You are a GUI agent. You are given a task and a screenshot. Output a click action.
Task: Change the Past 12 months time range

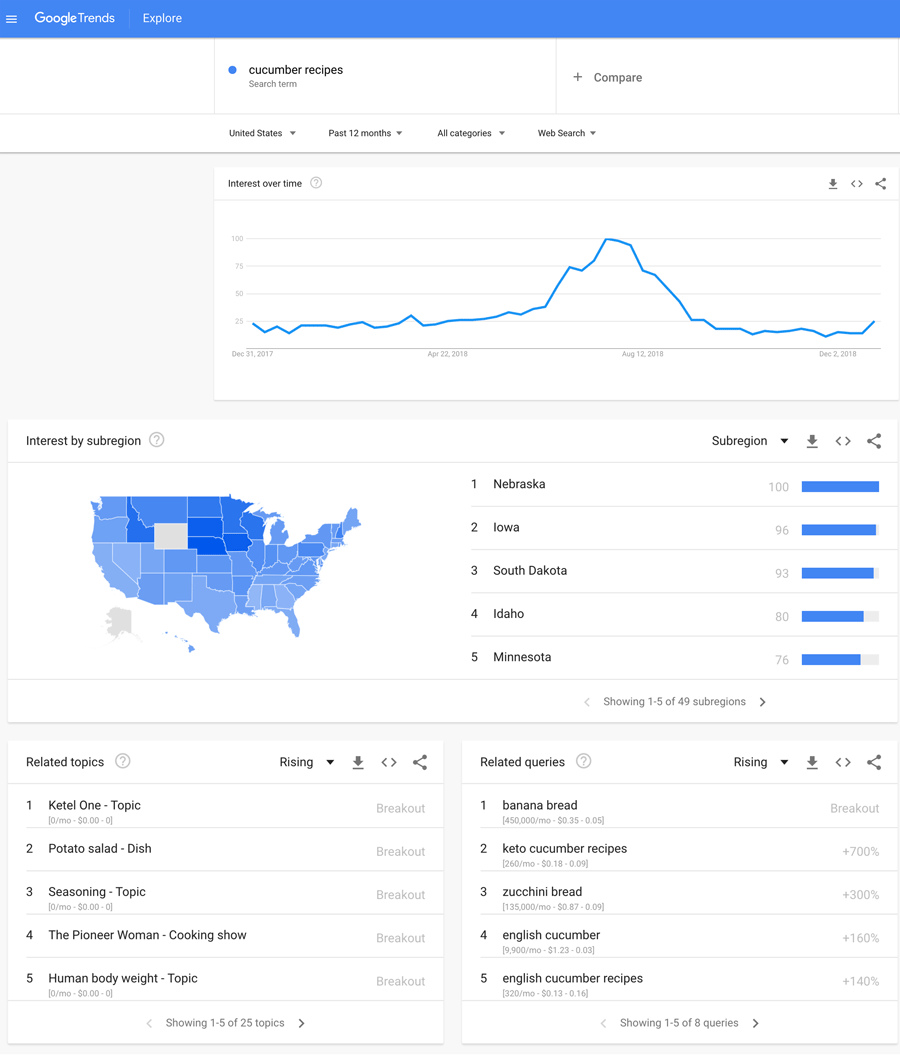click(x=365, y=133)
